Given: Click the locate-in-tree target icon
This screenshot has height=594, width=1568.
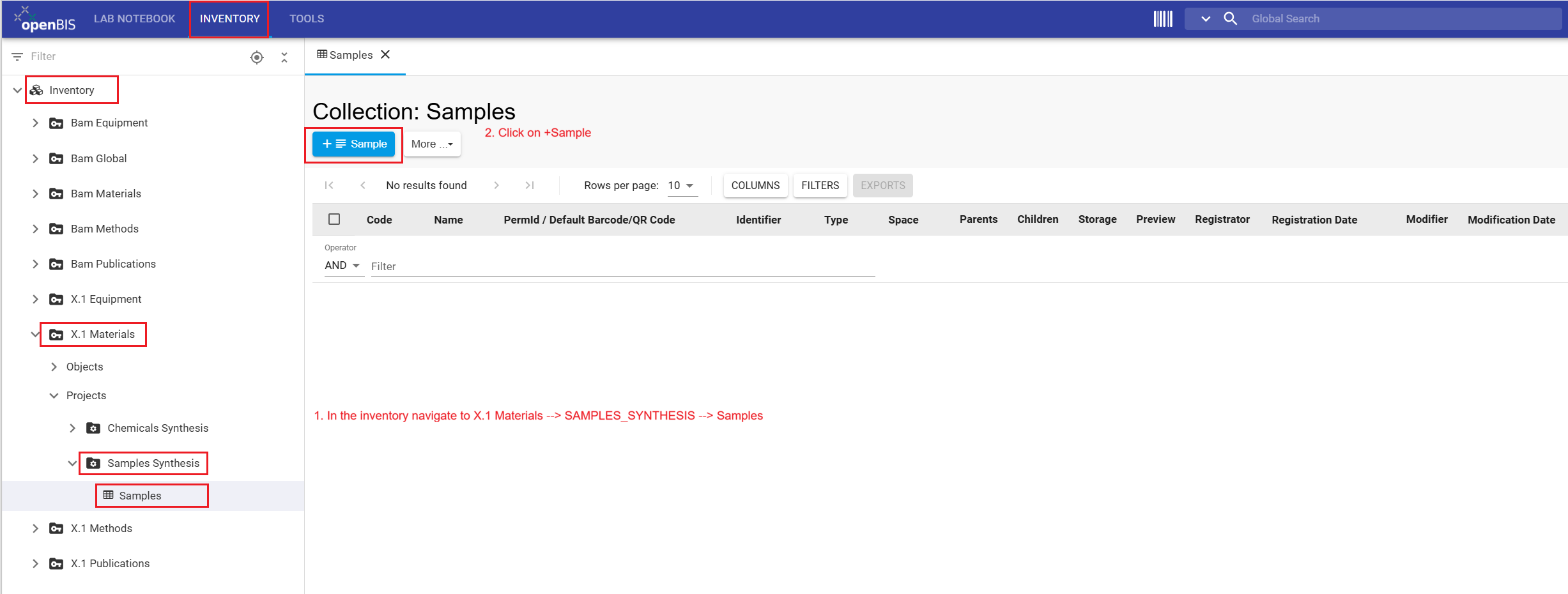Looking at the screenshot, I should (257, 57).
